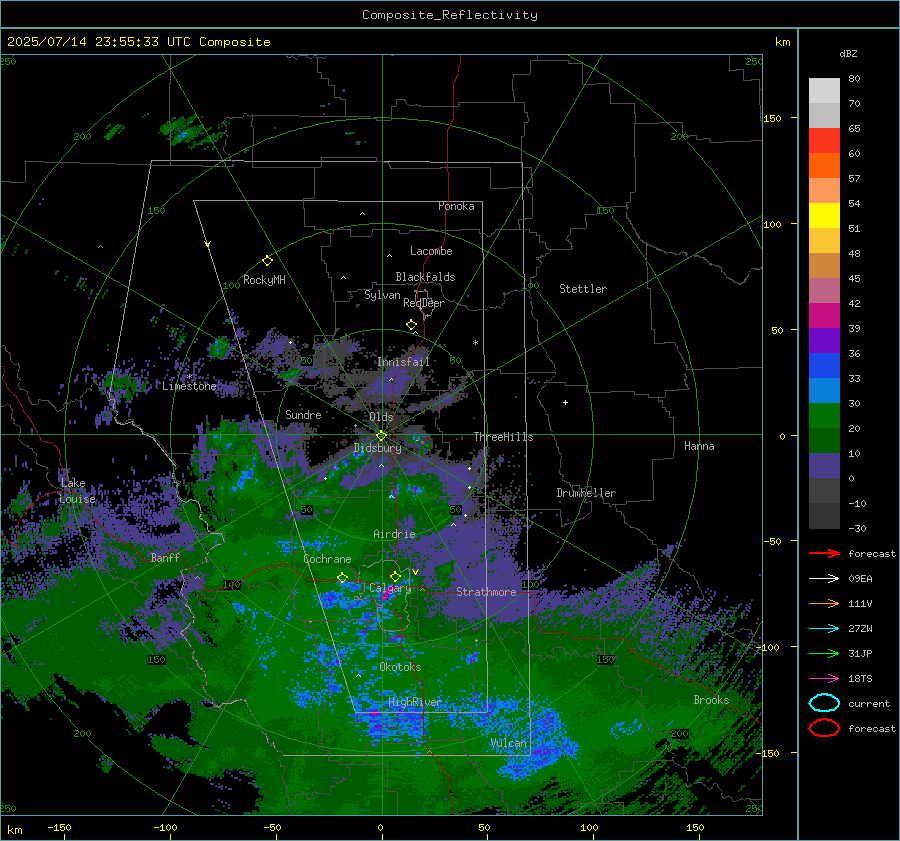Image resolution: width=900 pixels, height=841 pixels.
Task: Click the Sylvan label
Action: click(382, 295)
